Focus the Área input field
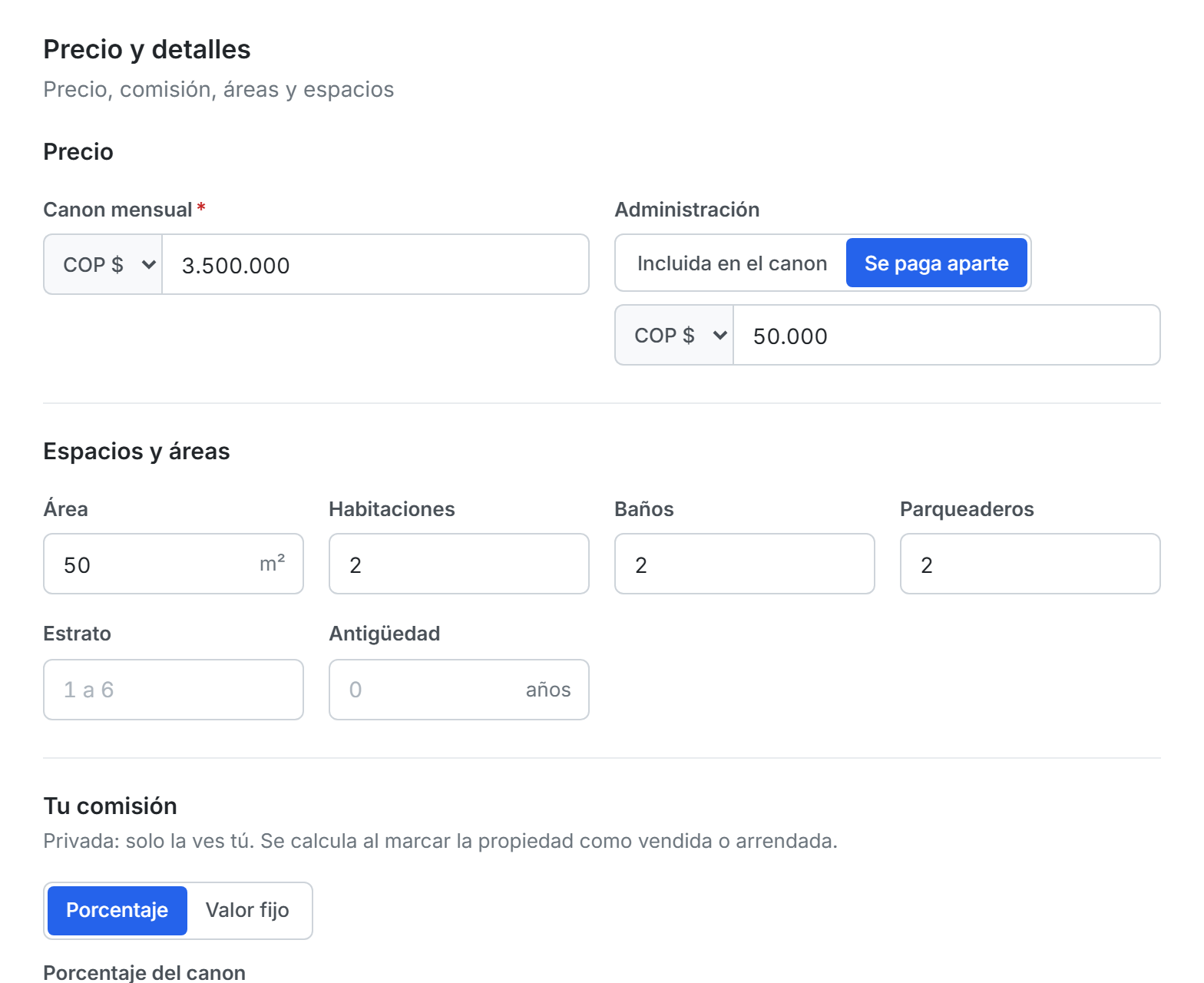 click(x=174, y=564)
